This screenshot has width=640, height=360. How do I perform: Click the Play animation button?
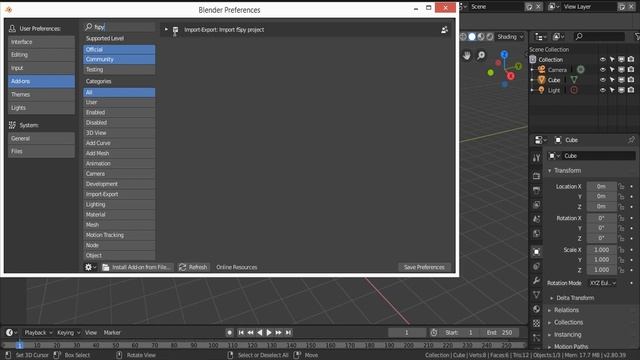coord(269,333)
